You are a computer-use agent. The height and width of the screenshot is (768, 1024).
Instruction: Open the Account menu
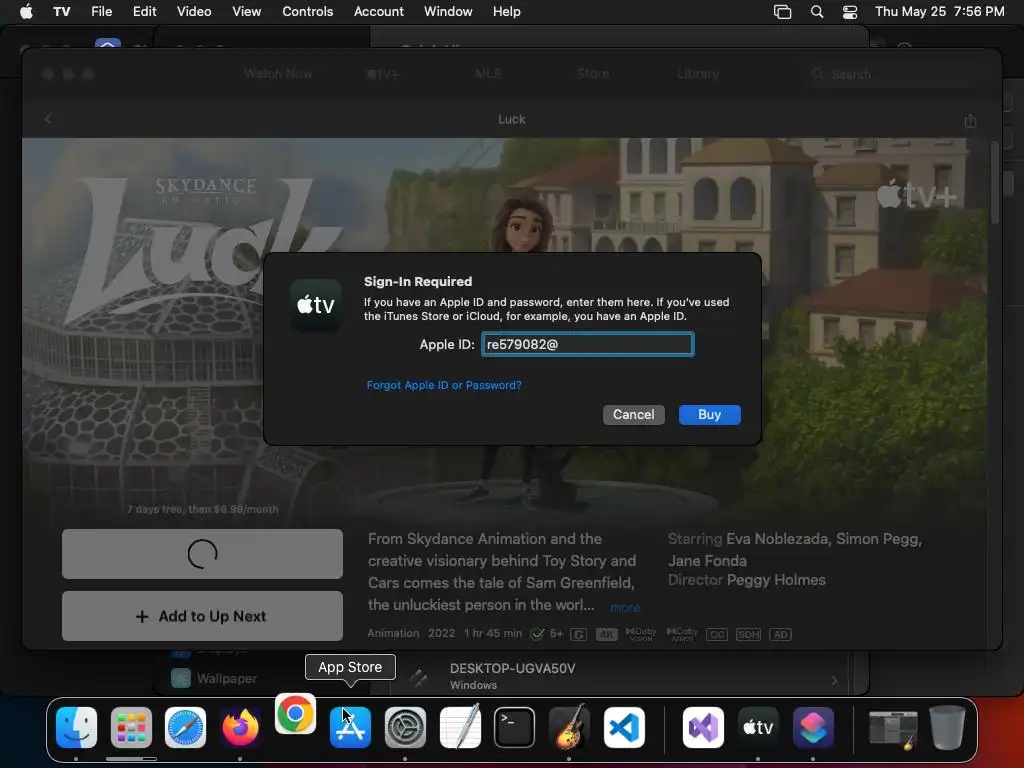[x=379, y=11]
